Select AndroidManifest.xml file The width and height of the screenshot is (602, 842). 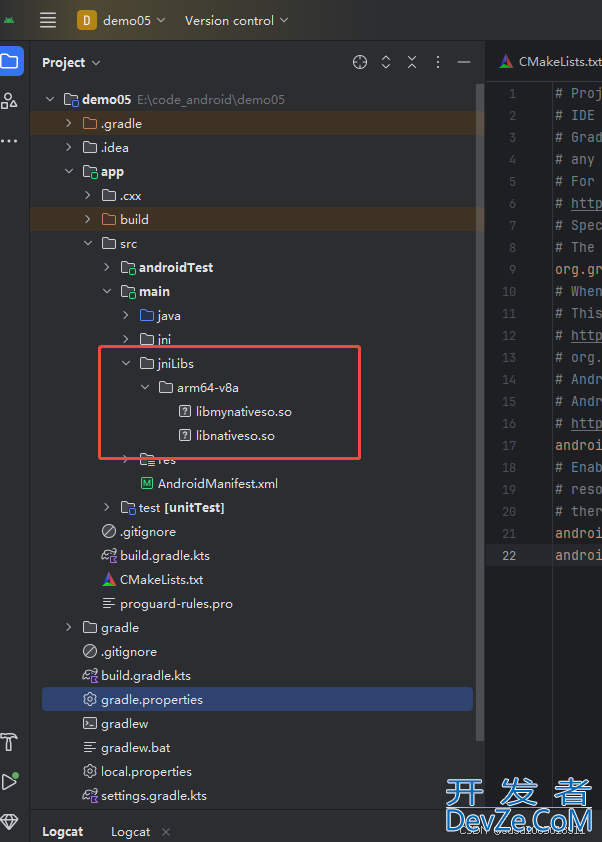[217, 483]
